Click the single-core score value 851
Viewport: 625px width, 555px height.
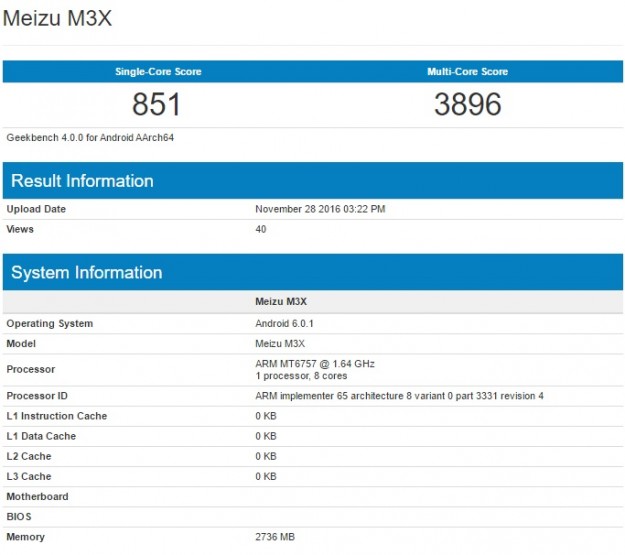(x=157, y=104)
